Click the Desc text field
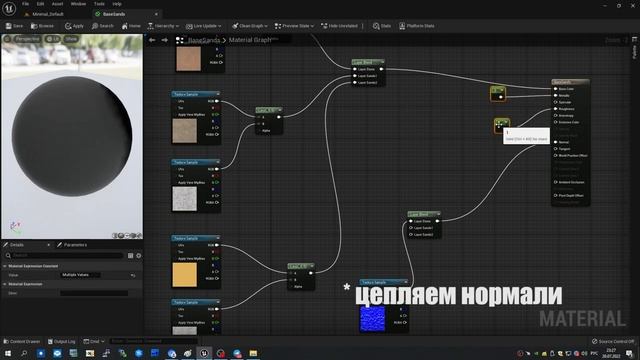This screenshot has height=360, width=640. pyautogui.click(x=94, y=293)
